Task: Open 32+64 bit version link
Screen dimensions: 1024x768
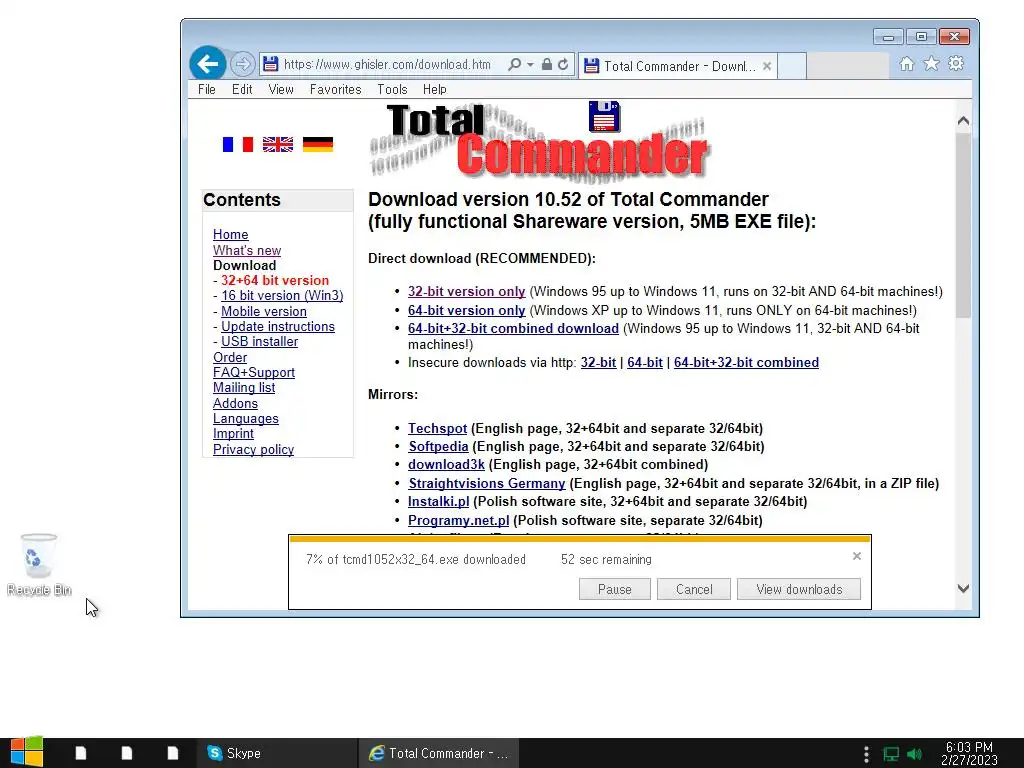Action: point(275,280)
